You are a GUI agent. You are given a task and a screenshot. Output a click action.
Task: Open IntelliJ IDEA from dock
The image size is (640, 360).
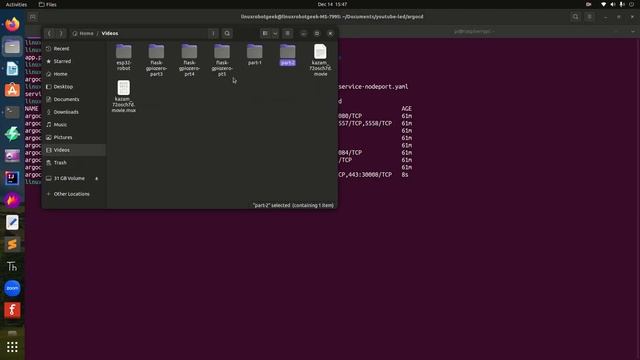(x=12, y=178)
